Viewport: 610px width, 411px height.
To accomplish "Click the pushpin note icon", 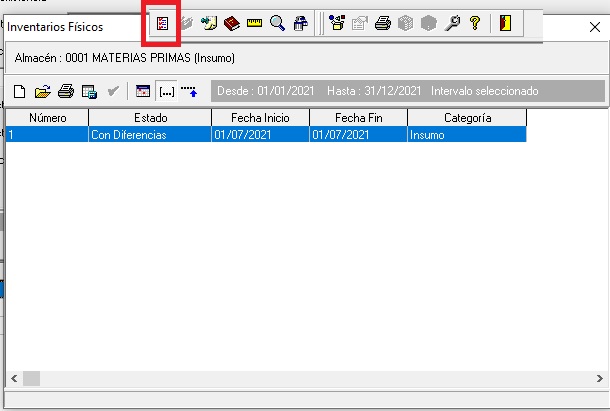I will (209, 23).
